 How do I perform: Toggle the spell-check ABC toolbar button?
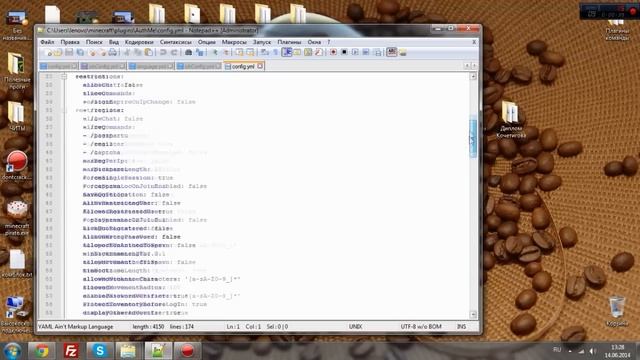pyautogui.click(x=392, y=52)
